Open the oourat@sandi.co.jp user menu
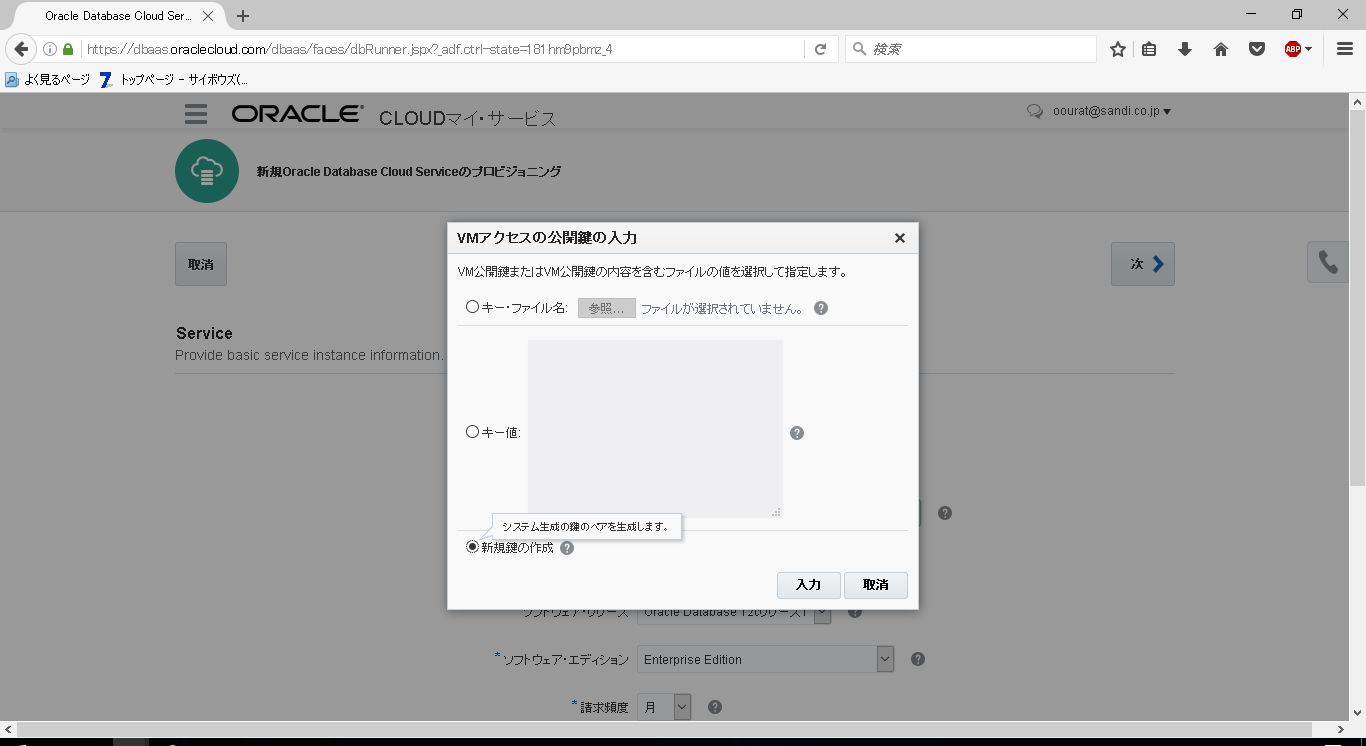Viewport: 1366px width, 746px height. pos(1112,111)
